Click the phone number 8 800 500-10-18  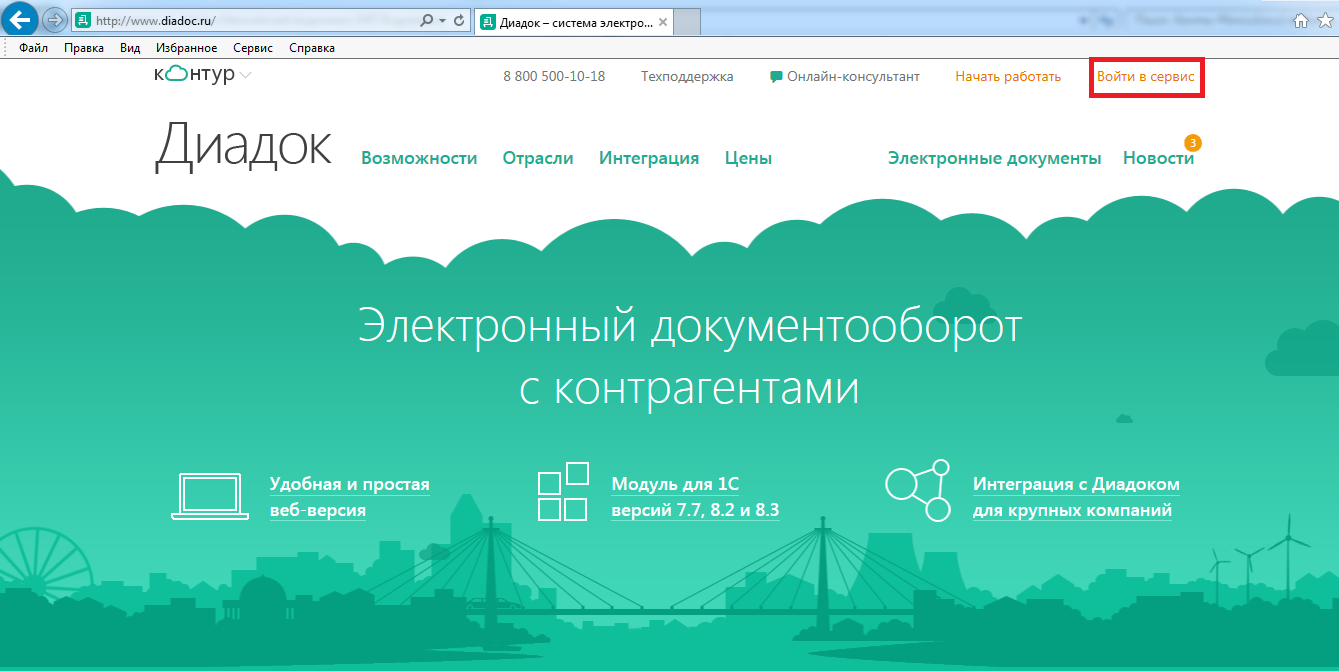(554, 76)
